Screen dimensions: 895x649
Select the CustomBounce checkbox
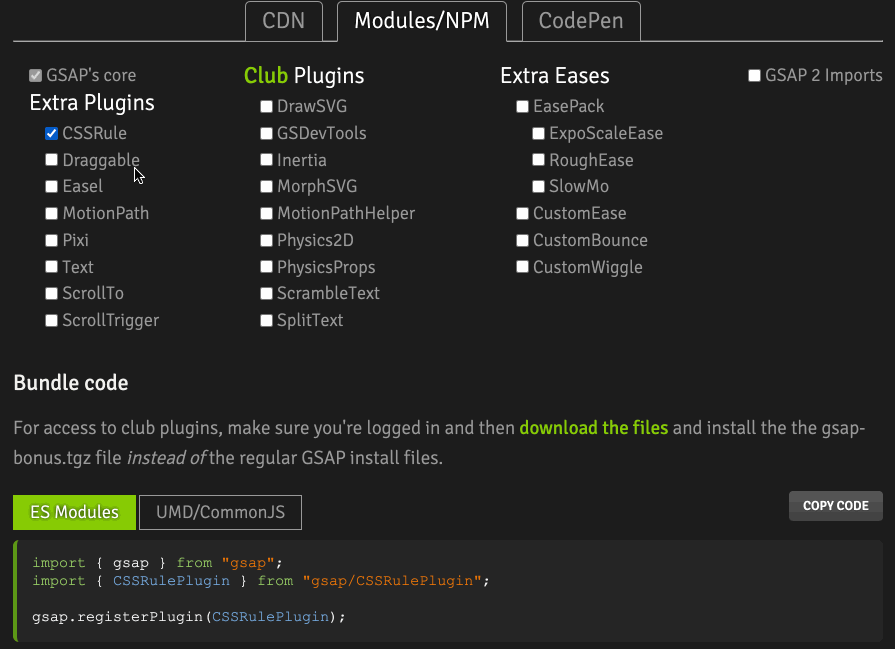tap(522, 240)
